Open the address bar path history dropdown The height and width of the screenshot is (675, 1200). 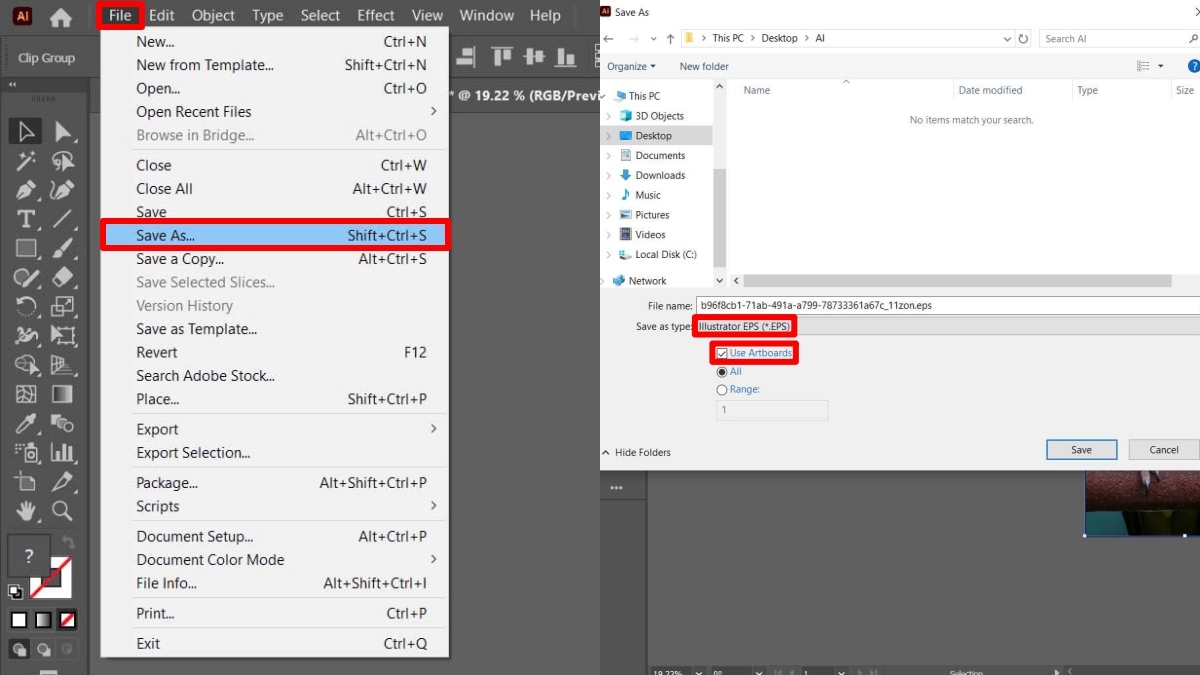tap(1007, 39)
